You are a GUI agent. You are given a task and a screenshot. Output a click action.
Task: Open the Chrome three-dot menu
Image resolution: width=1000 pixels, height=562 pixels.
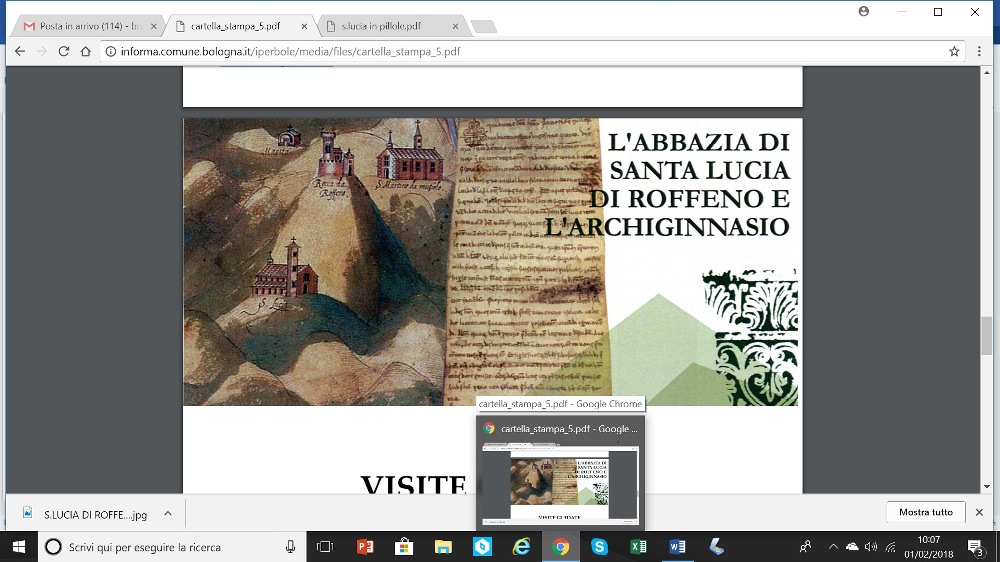pyautogui.click(x=980, y=52)
